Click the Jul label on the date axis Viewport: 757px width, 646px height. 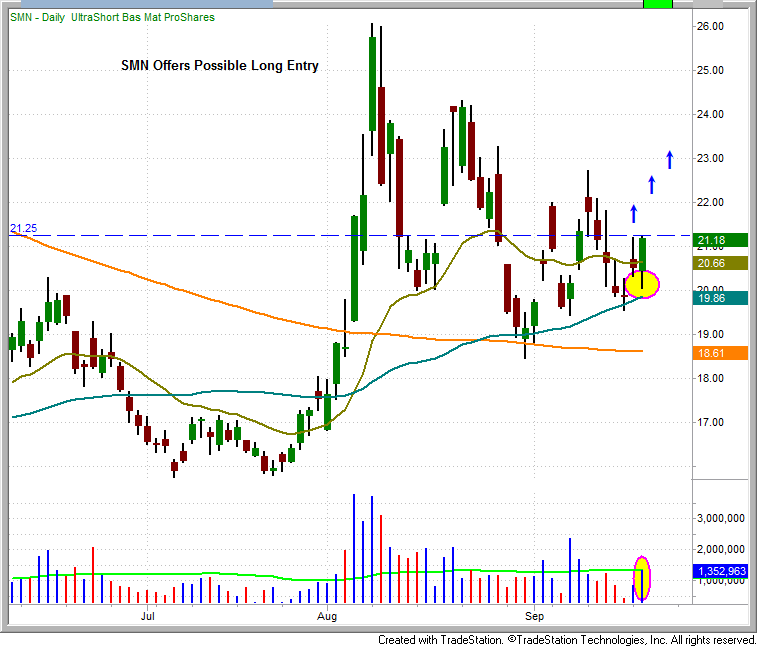tap(148, 619)
